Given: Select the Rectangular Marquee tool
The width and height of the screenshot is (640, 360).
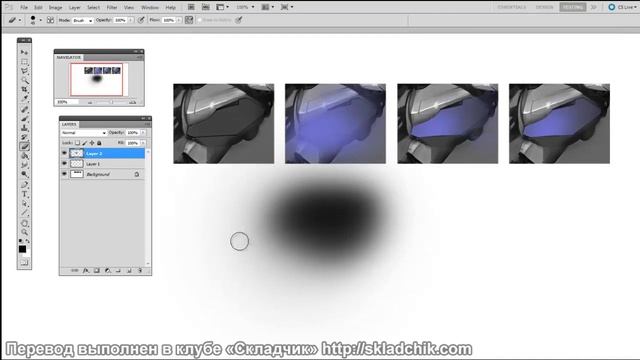Looking at the screenshot, I should (x=24, y=62).
